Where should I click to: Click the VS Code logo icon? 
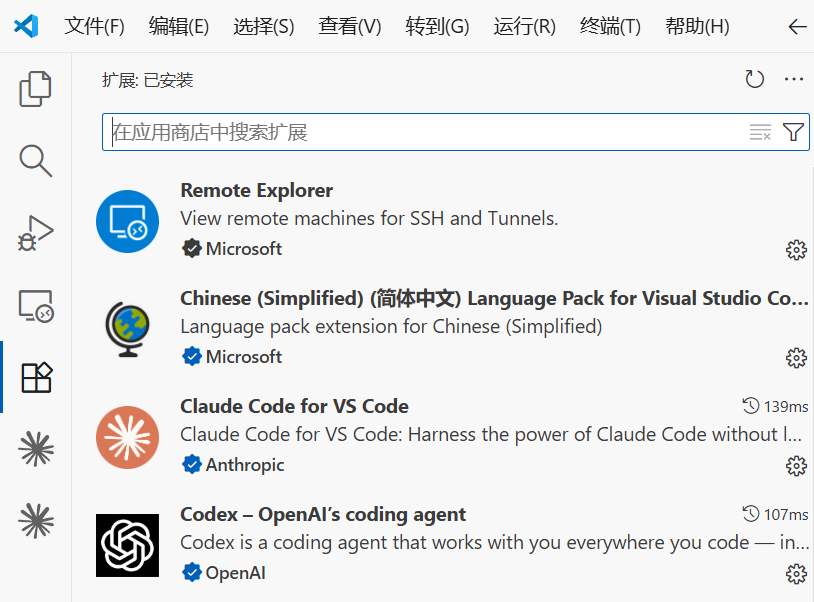tap(26, 25)
